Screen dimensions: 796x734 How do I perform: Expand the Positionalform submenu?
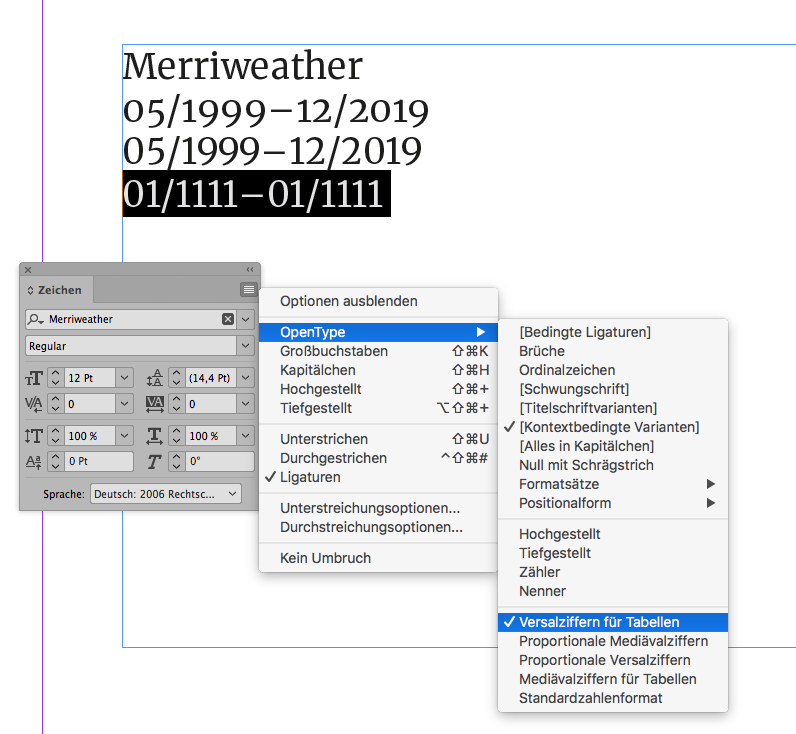pyautogui.click(x=613, y=504)
